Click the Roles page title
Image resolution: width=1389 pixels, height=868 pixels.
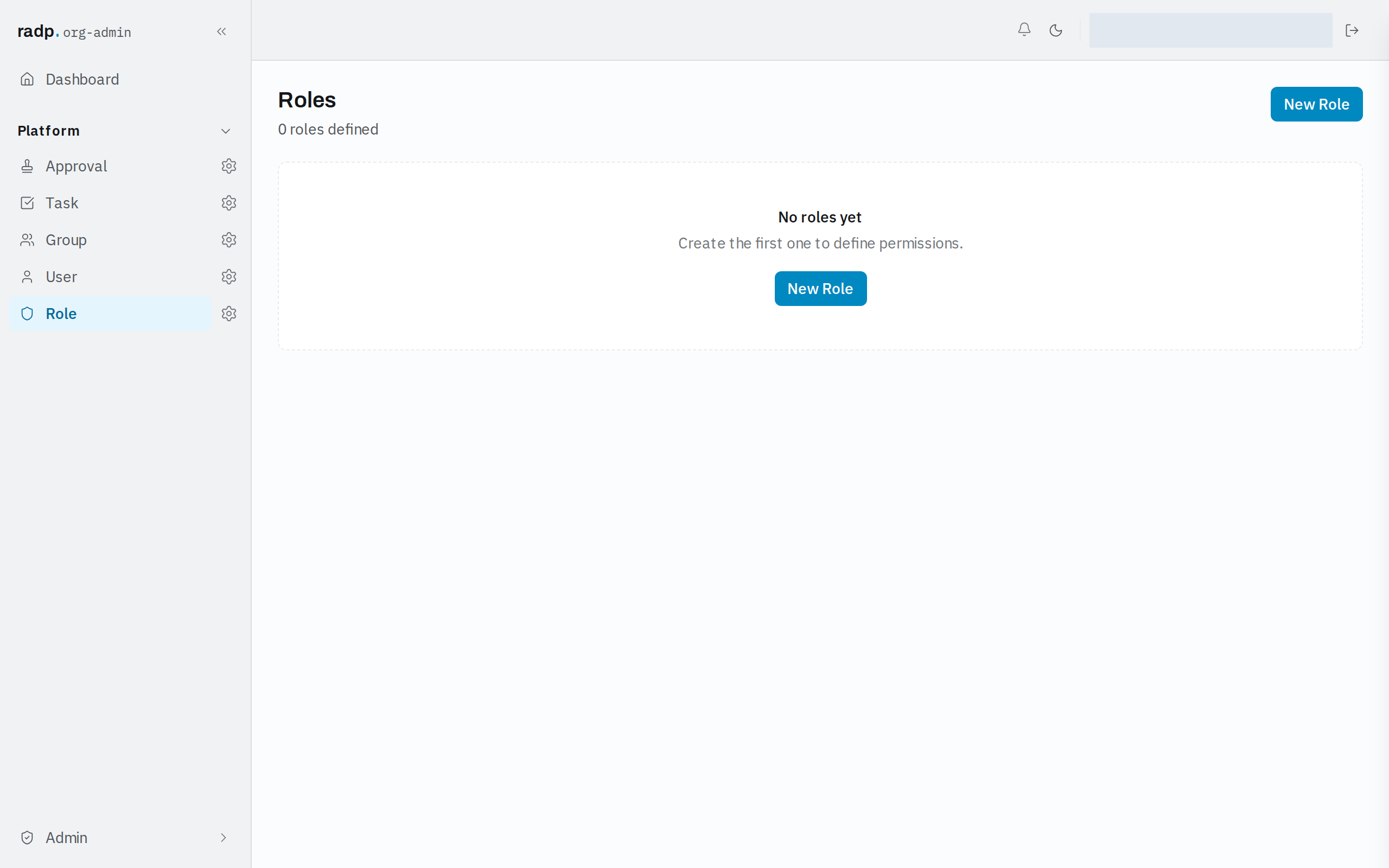(307, 100)
